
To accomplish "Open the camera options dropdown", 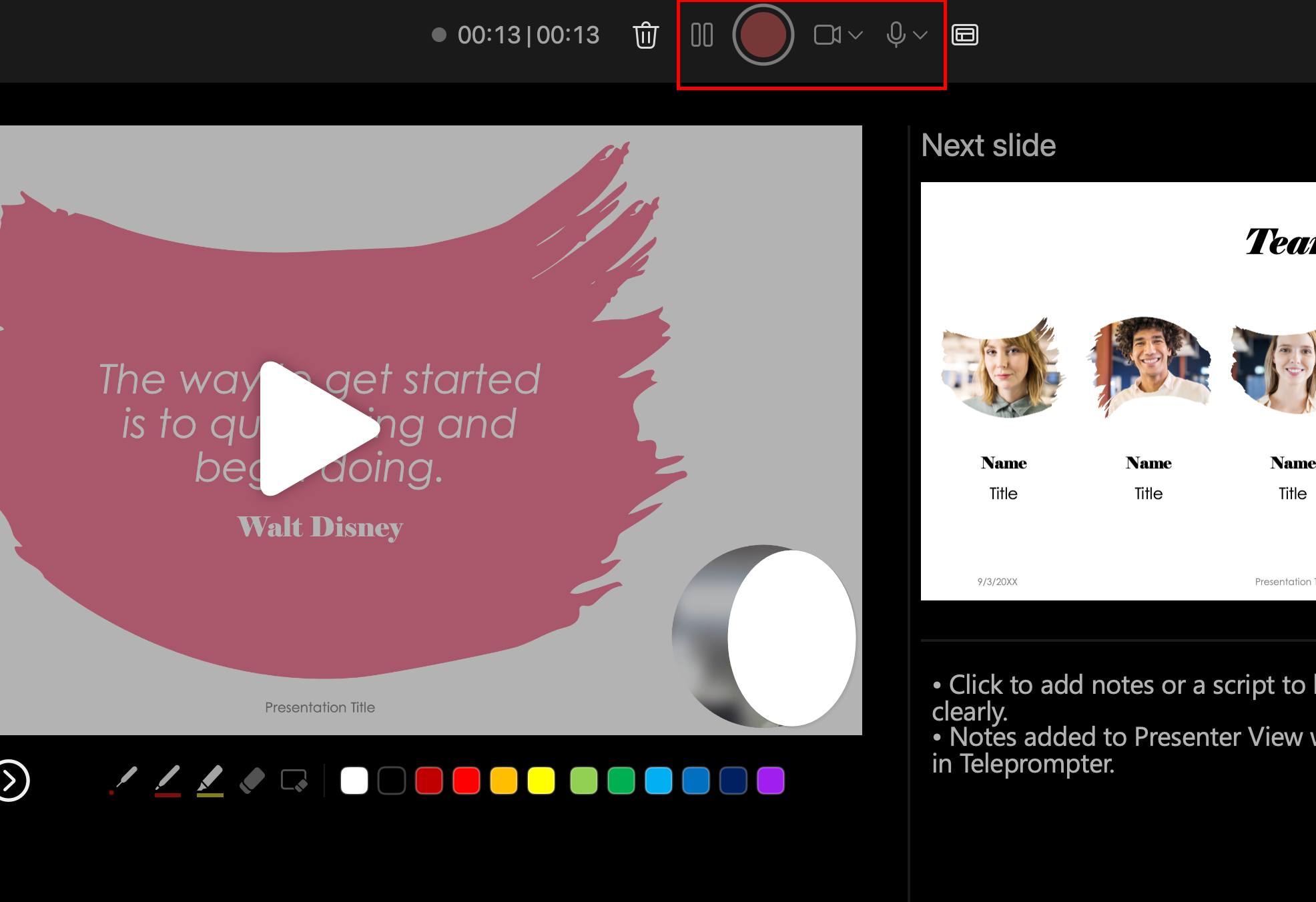I will [x=856, y=35].
